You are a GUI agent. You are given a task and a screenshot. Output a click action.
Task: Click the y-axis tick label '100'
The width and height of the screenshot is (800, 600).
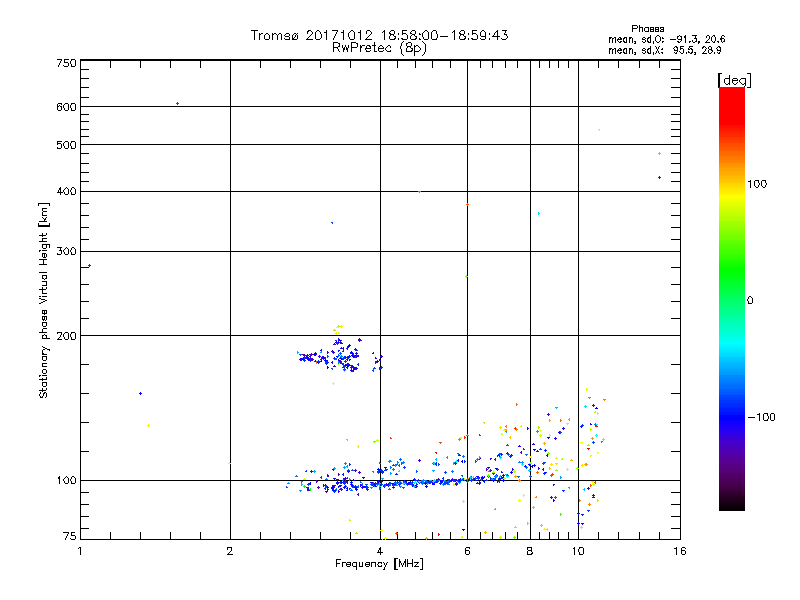(x=67, y=480)
